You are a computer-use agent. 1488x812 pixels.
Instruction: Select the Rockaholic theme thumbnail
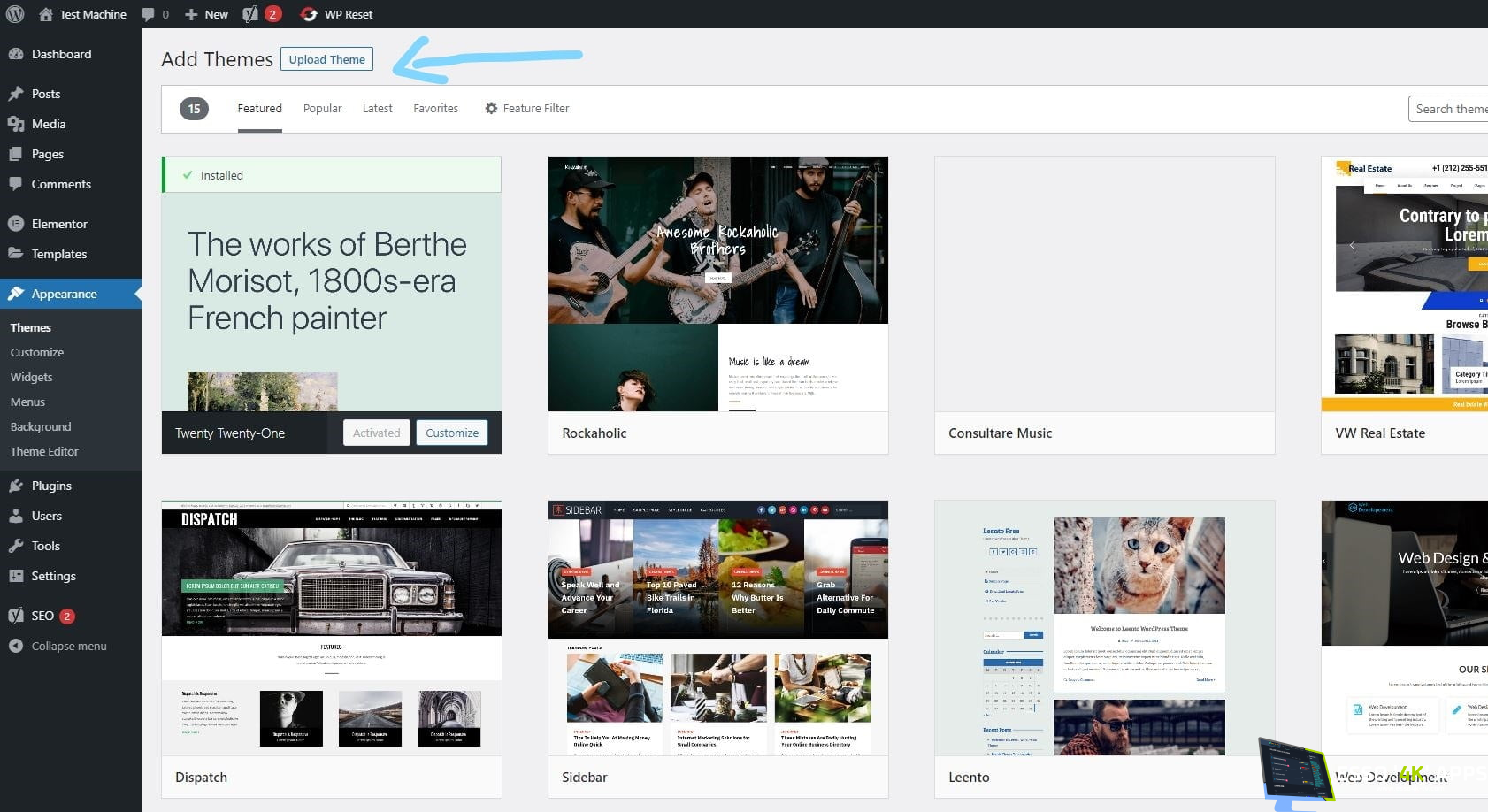pyautogui.click(x=717, y=284)
